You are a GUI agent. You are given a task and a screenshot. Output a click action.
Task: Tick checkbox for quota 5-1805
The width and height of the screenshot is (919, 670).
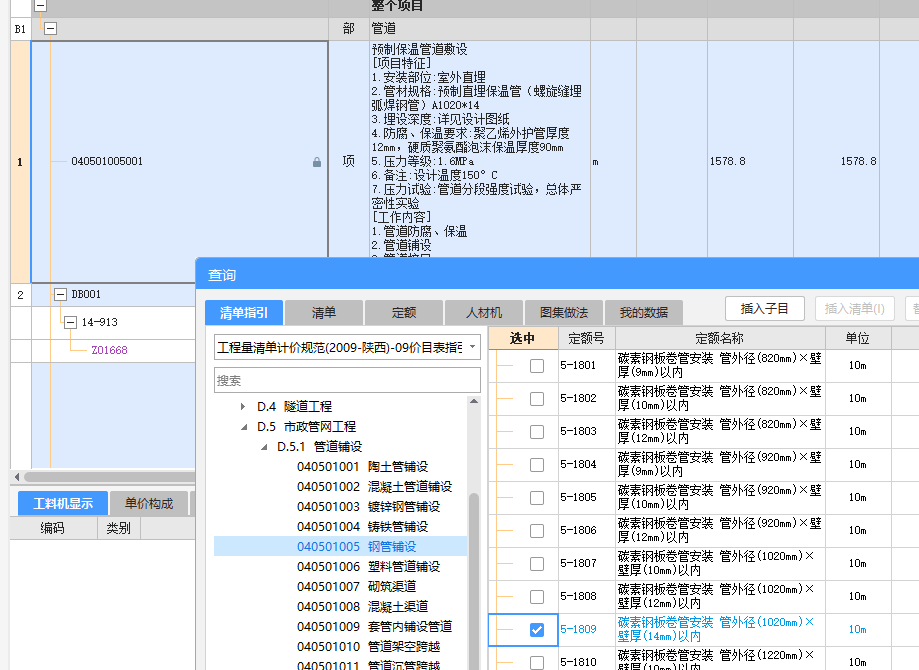(x=537, y=498)
